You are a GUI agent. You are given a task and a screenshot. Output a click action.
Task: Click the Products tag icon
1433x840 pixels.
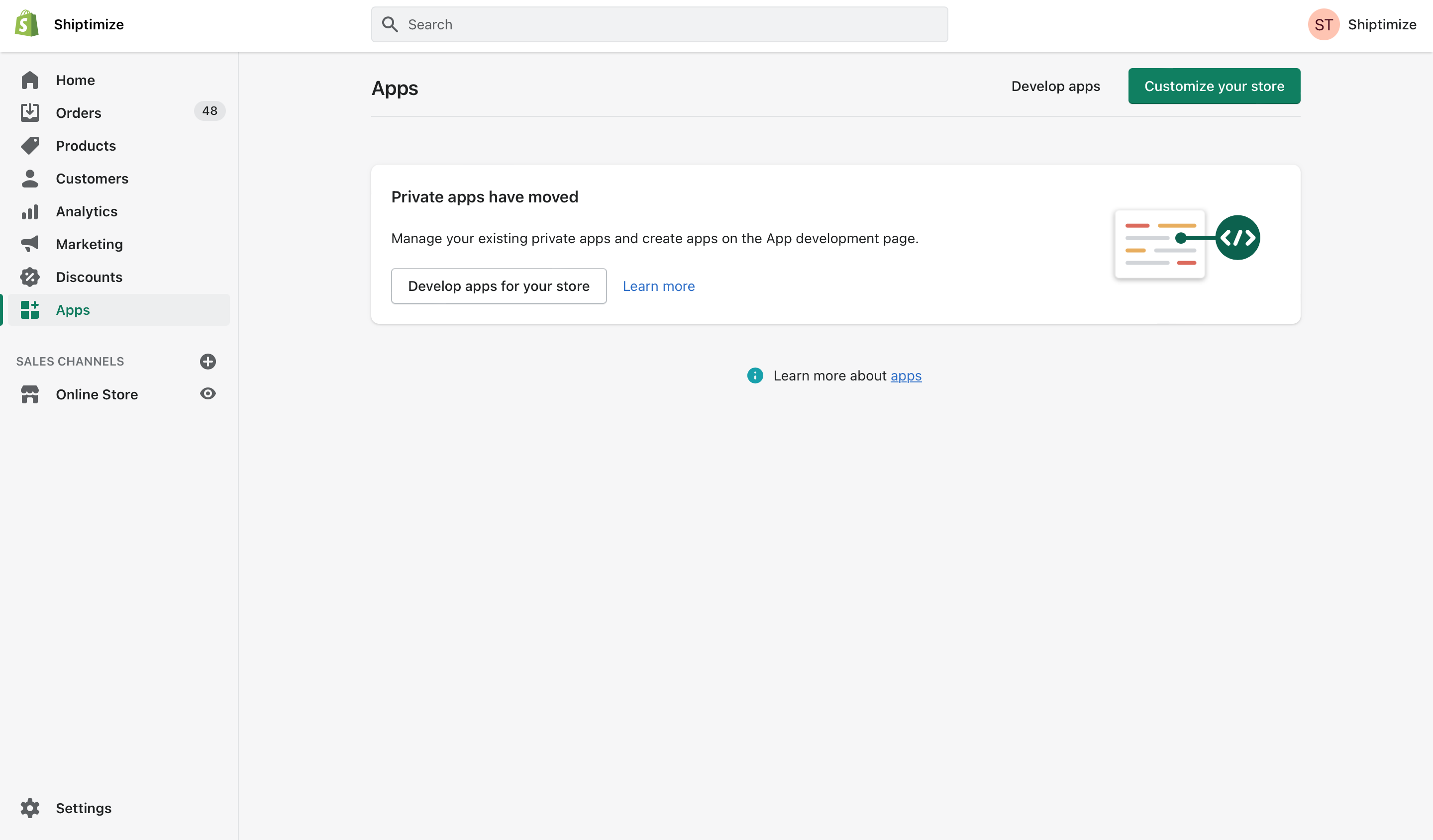(29, 146)
